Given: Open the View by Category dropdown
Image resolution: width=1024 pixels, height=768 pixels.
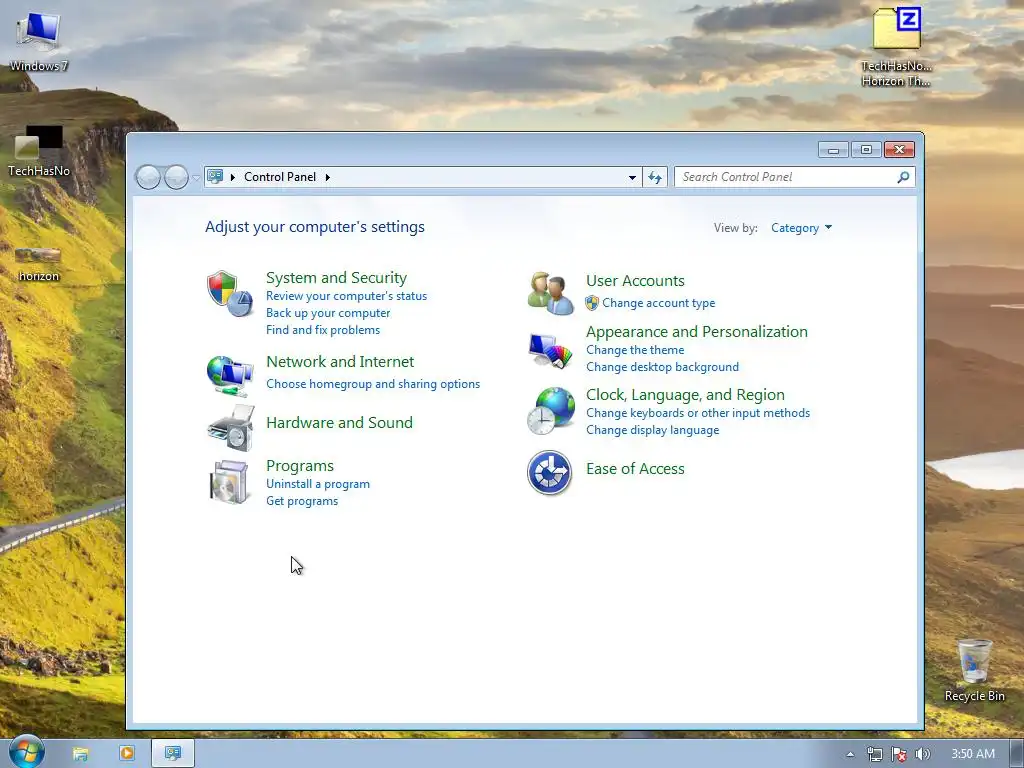Looking at the screenshot, I should pos(801,228).
